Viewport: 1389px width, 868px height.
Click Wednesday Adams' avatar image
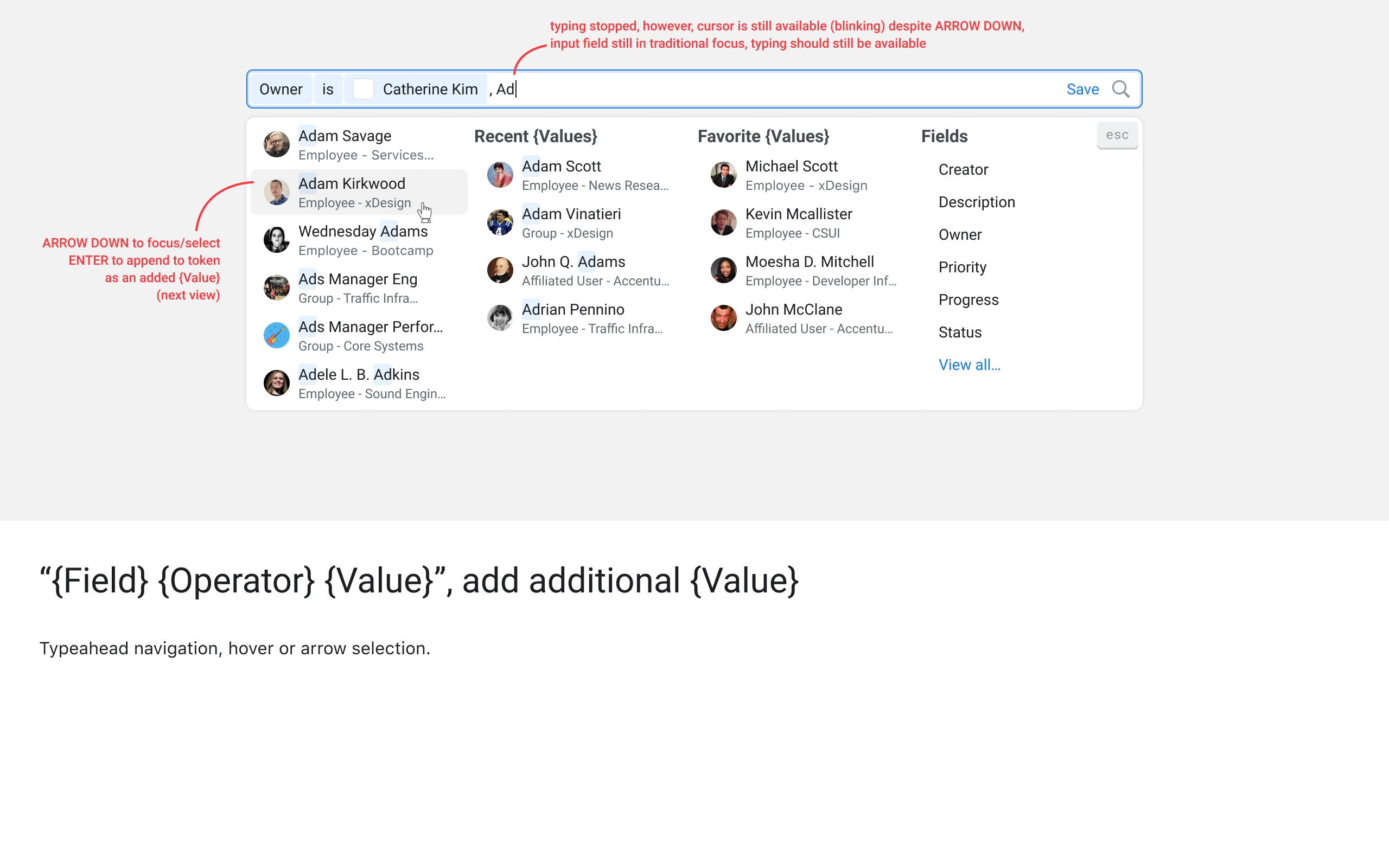pos(276,240)
